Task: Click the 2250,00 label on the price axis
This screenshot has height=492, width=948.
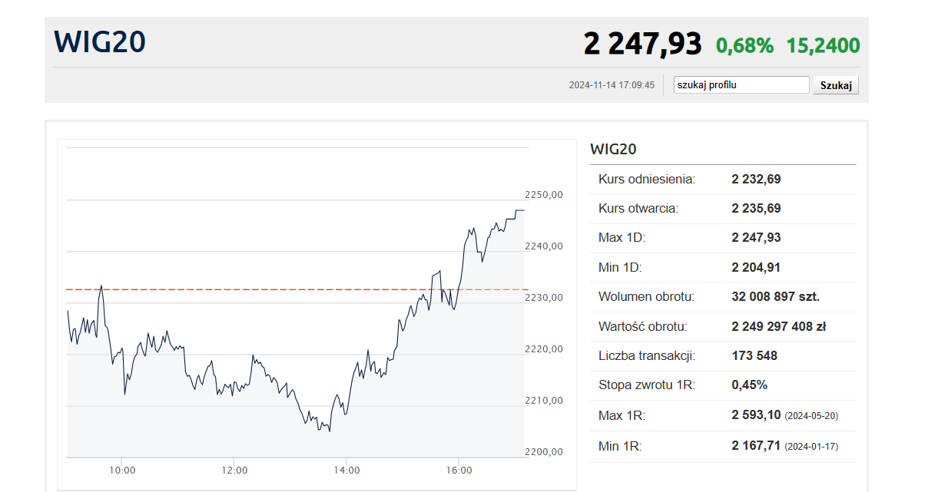Action: pos(544,195)
